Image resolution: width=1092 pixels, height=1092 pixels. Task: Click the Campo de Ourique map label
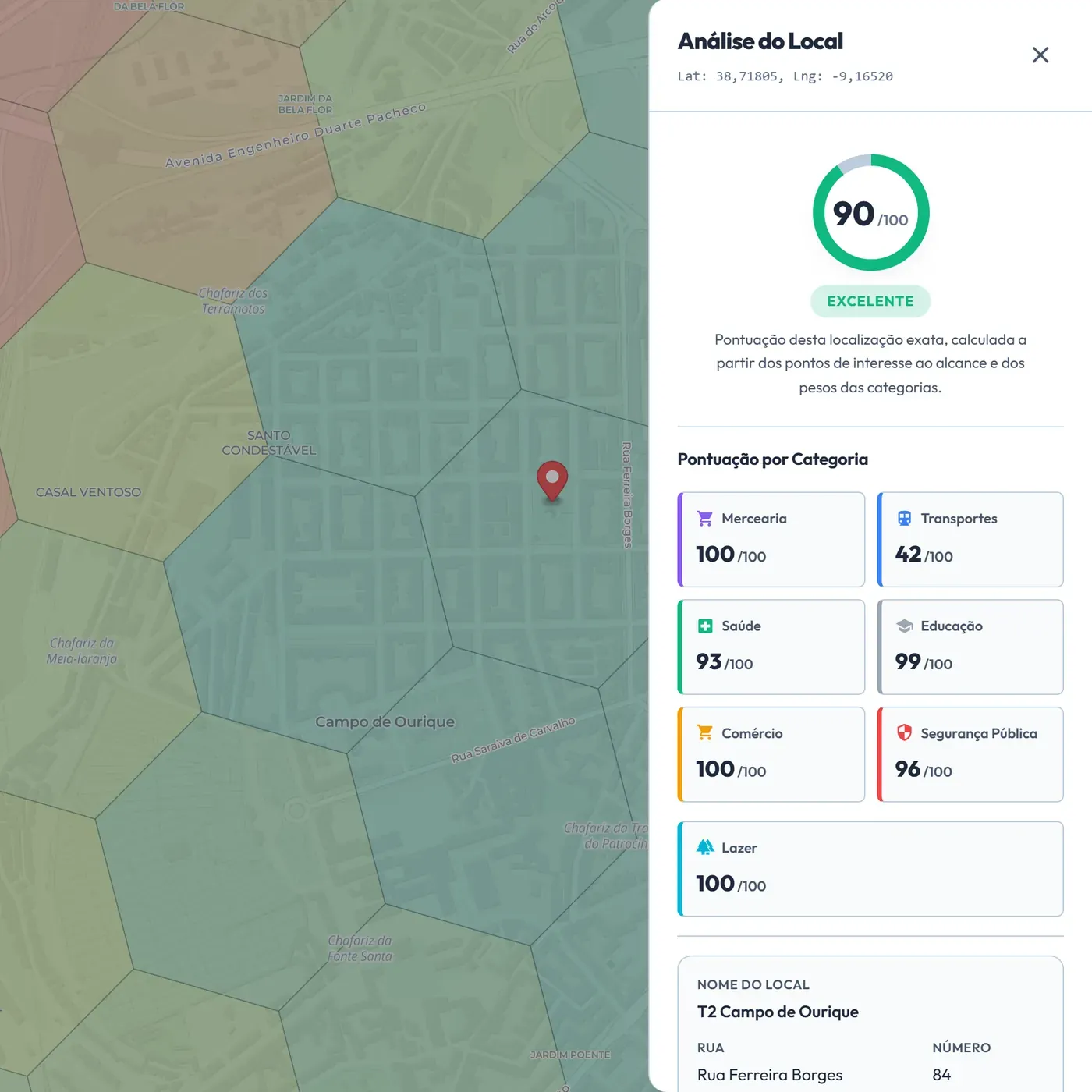tap(385, 721)
